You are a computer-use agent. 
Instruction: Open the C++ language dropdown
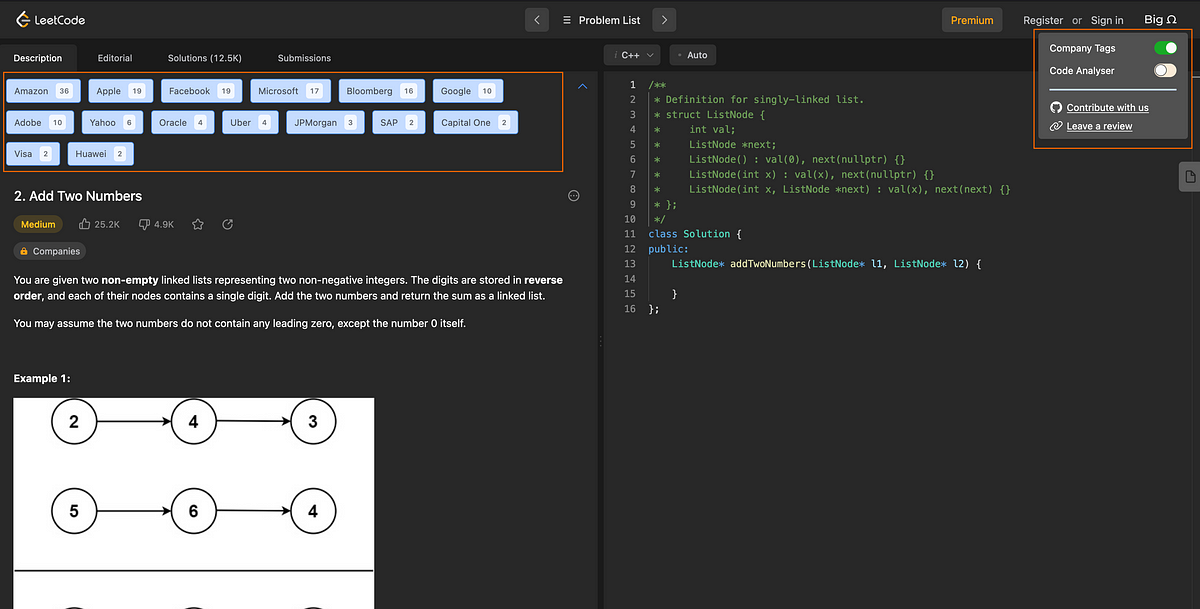coord(634,55)
